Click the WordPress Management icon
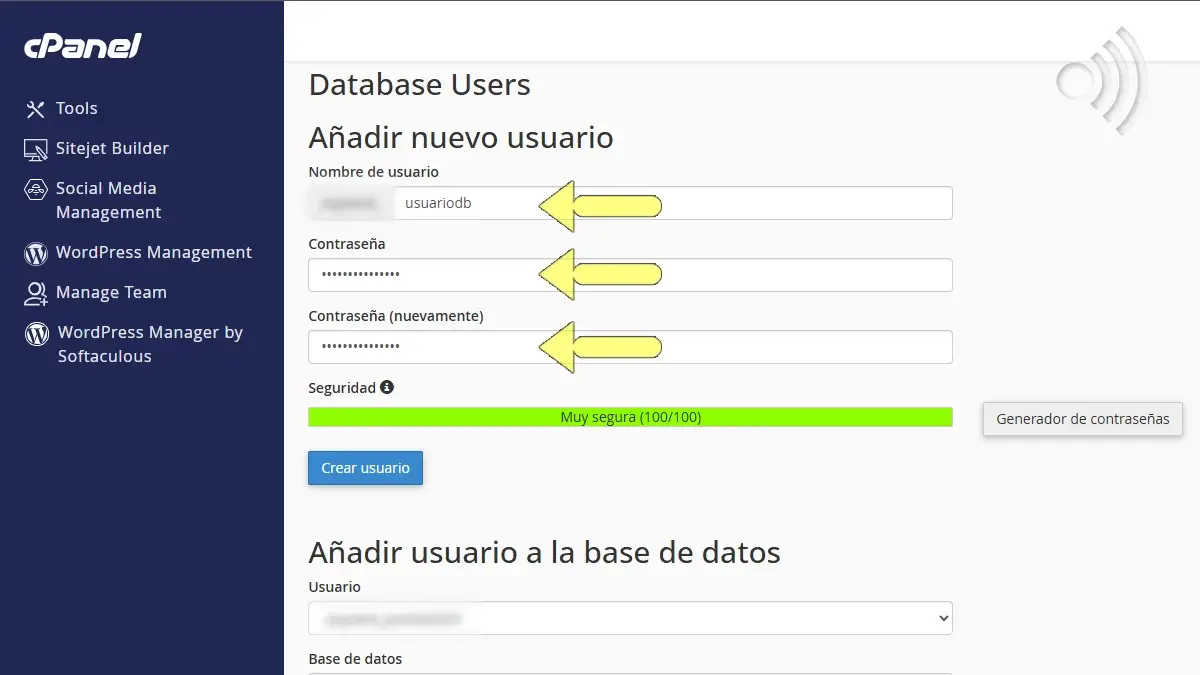 [35, 252]
